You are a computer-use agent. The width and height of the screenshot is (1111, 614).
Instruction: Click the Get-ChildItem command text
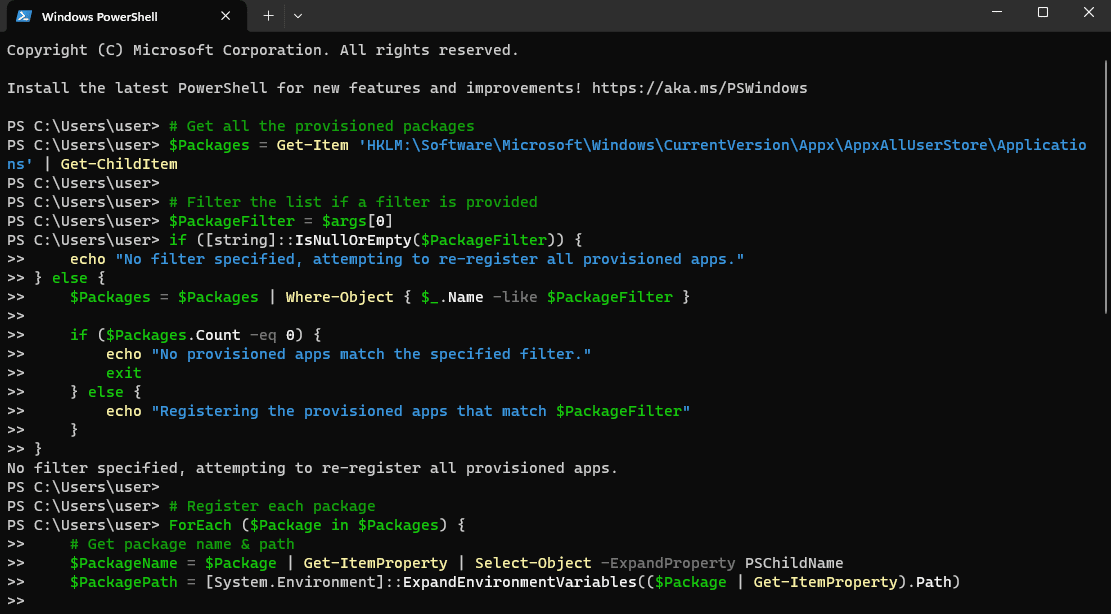coord(120,163)
